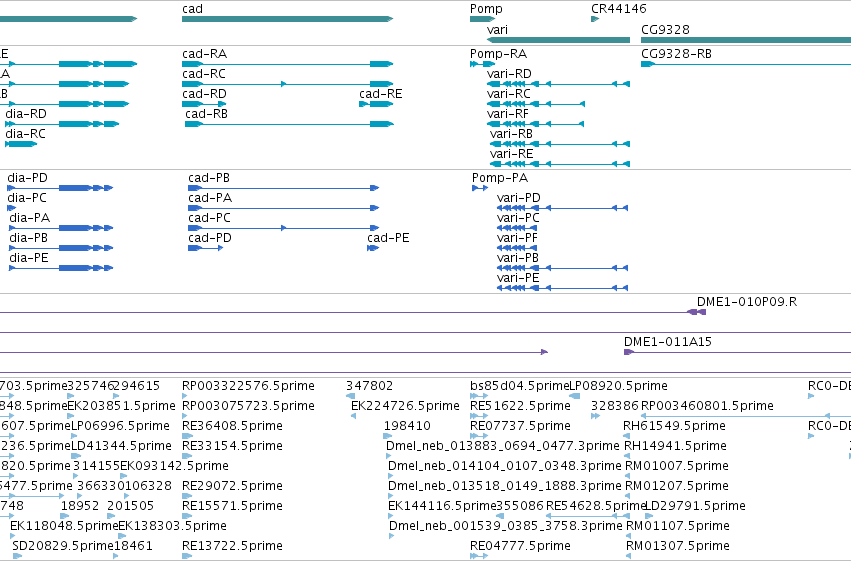Open the Dmel_neb_013883_0694_0477.3prime label
The image size is (851, 561).
[503, 447]
